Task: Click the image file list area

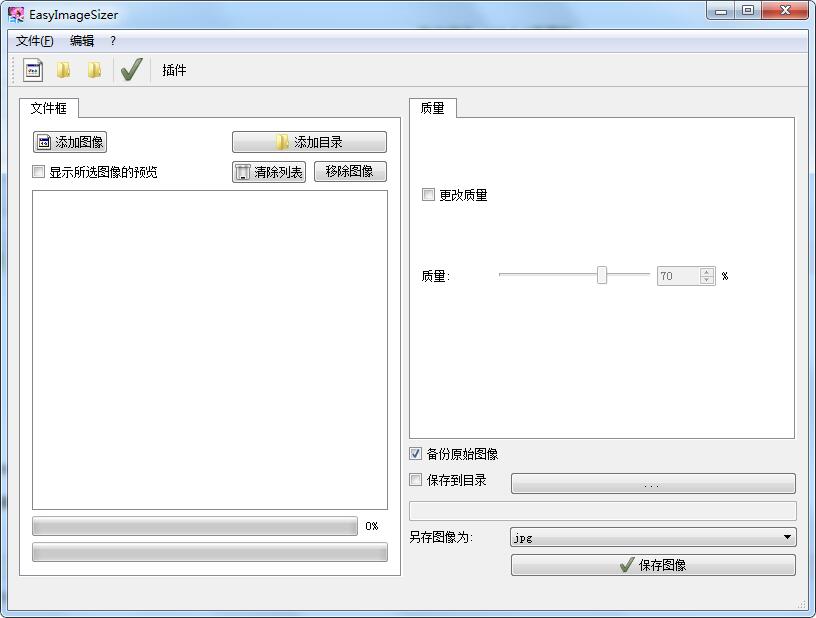Action: click(x=210, y=350)
